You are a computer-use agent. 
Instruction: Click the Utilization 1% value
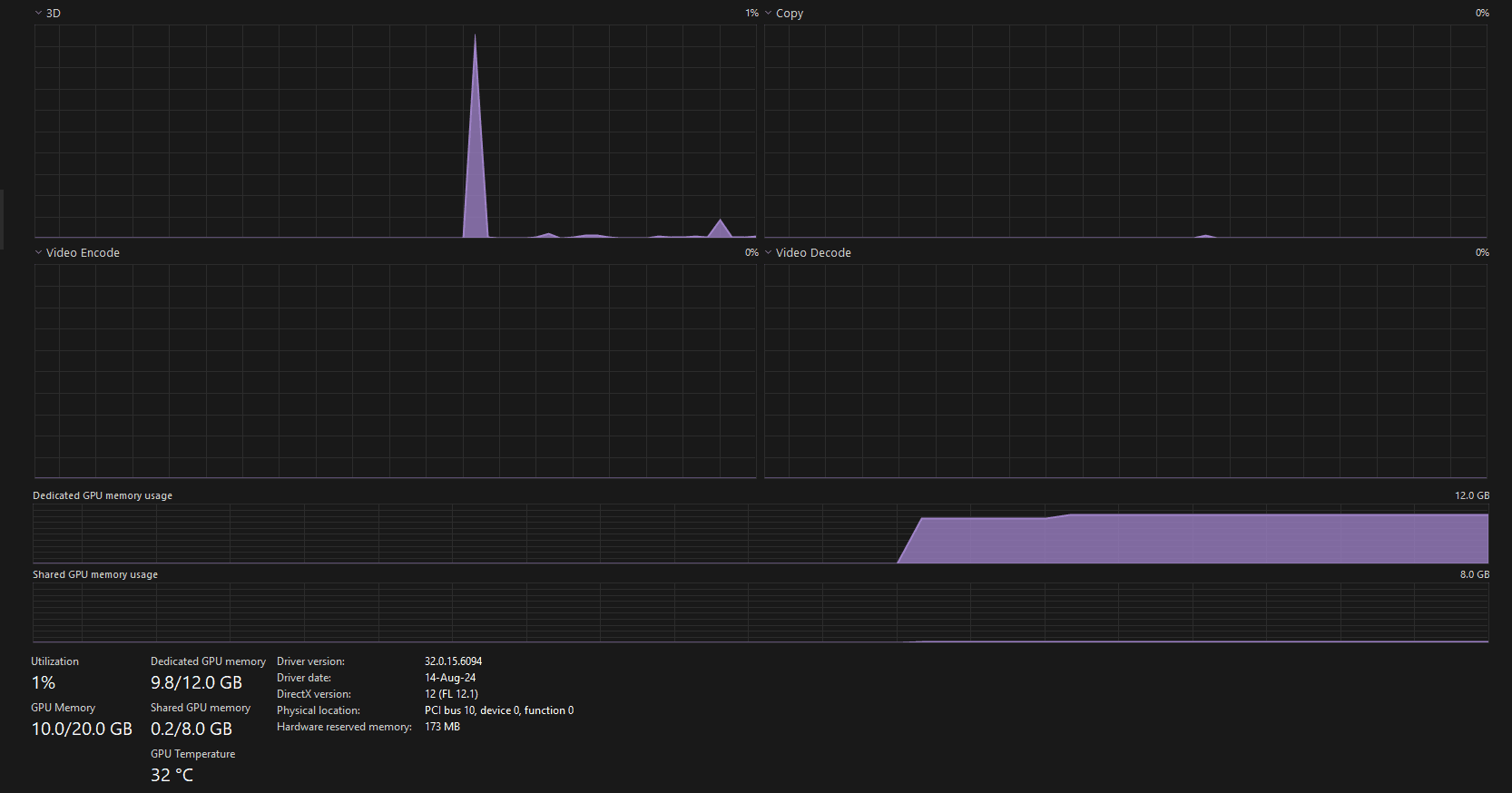[x=44, y=683]
